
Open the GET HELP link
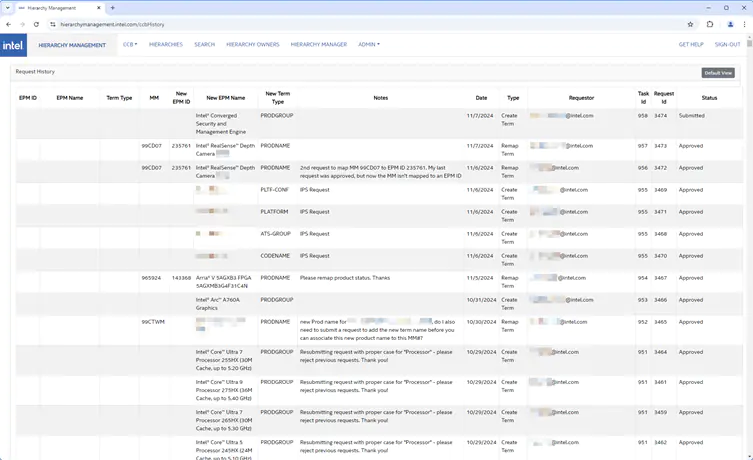point(691,44)
